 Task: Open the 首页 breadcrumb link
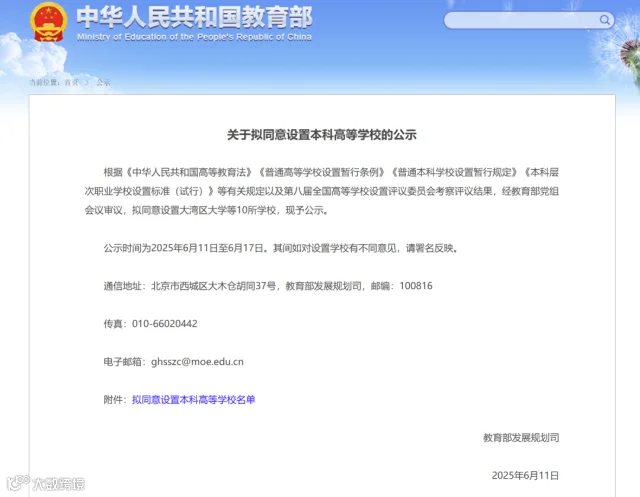tap(71, 82)
